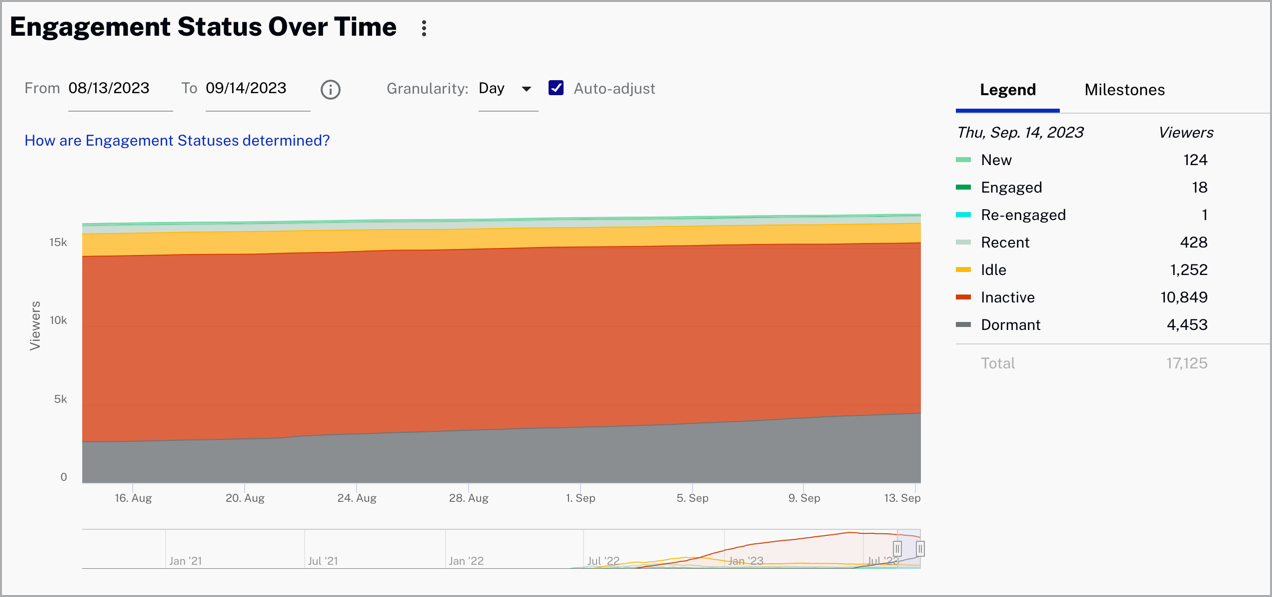Image resolution: width=1272 pixels, height=597 pixels.
Task: Click the Idle yellow color marker
Action: (x=965, y=269)
